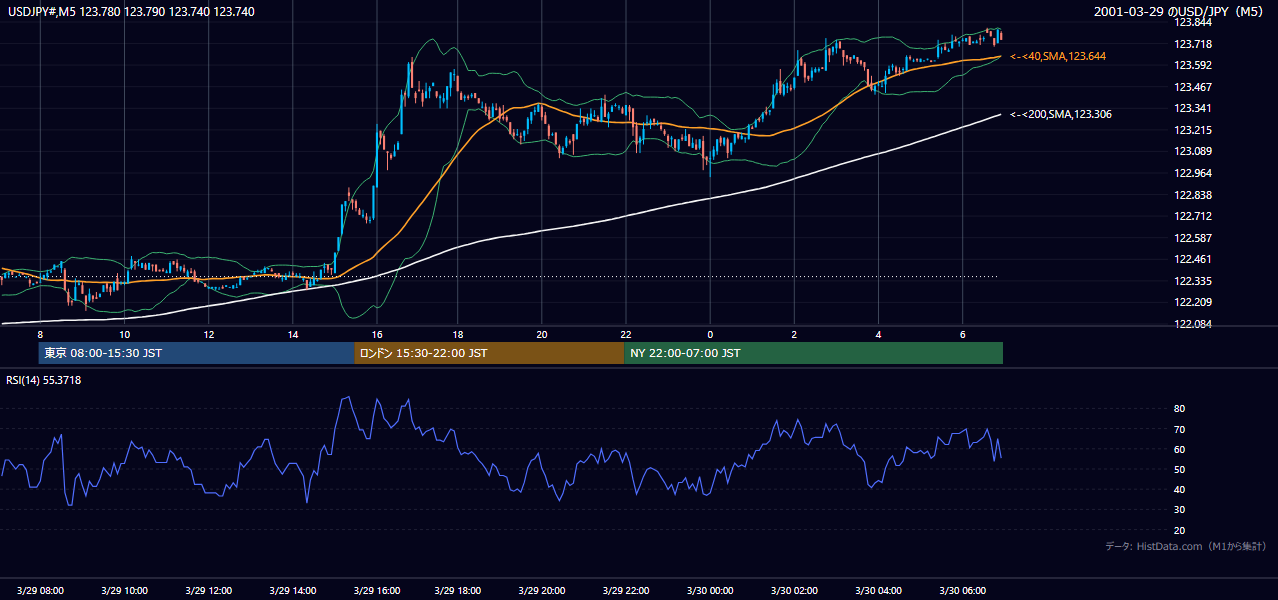1278x600 pixels.
Task: Click the 3/29 10:00 date label
Action: click(124, 590)
